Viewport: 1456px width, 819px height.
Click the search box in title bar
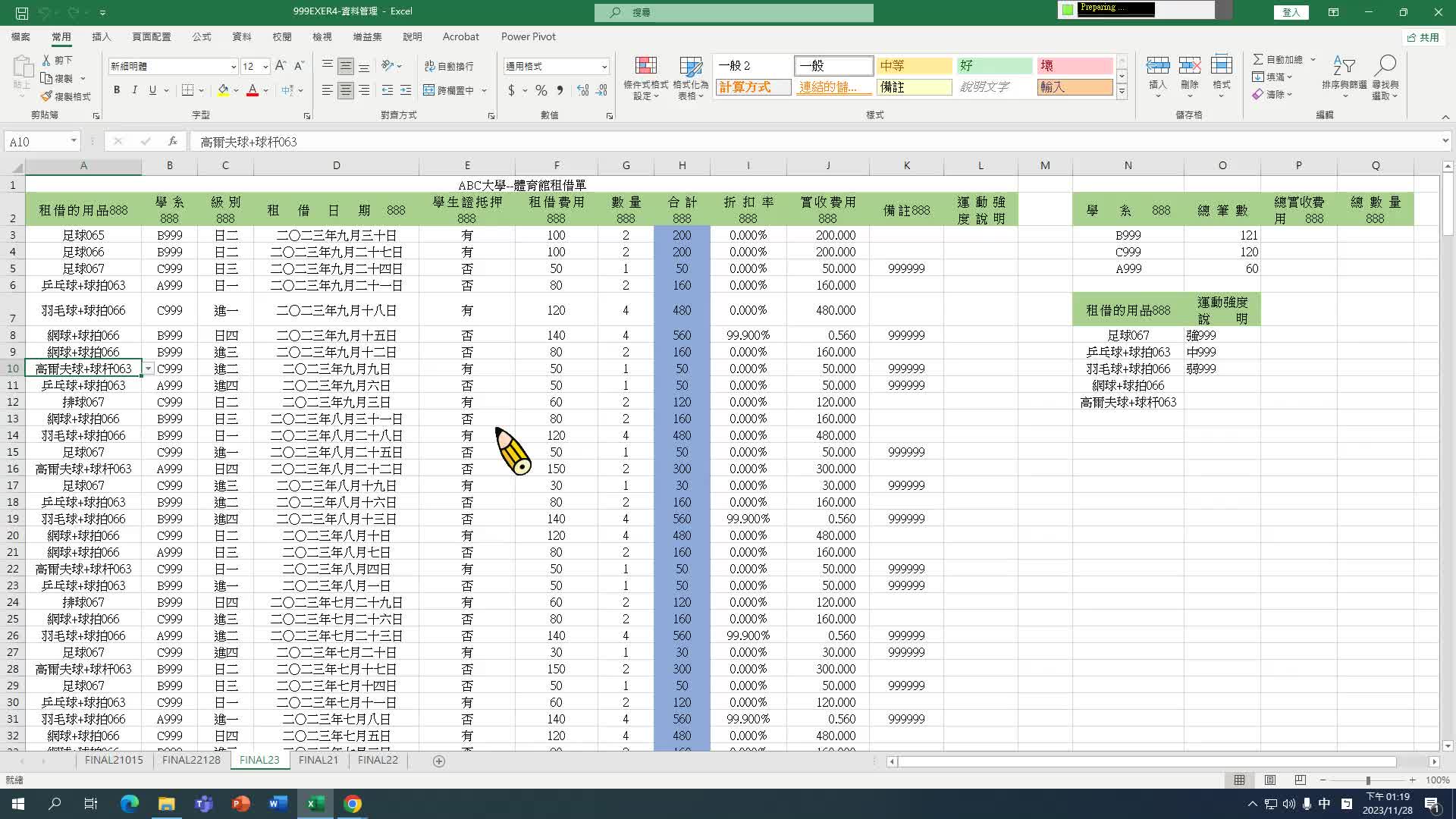734,12
